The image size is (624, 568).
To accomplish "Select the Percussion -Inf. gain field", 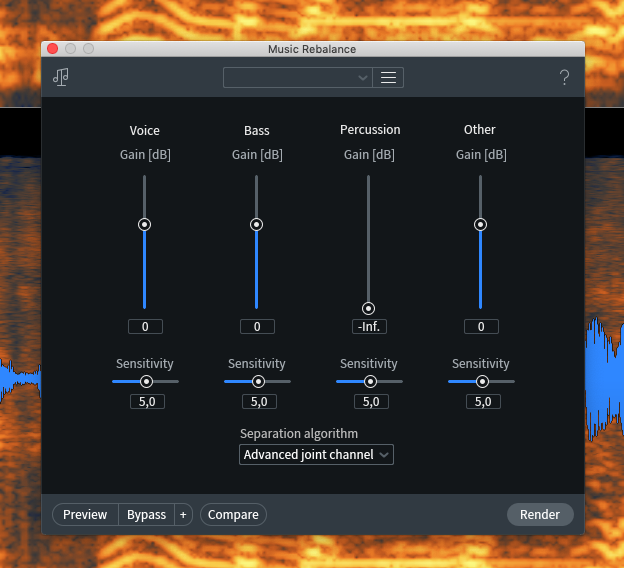I will point(369,326).
